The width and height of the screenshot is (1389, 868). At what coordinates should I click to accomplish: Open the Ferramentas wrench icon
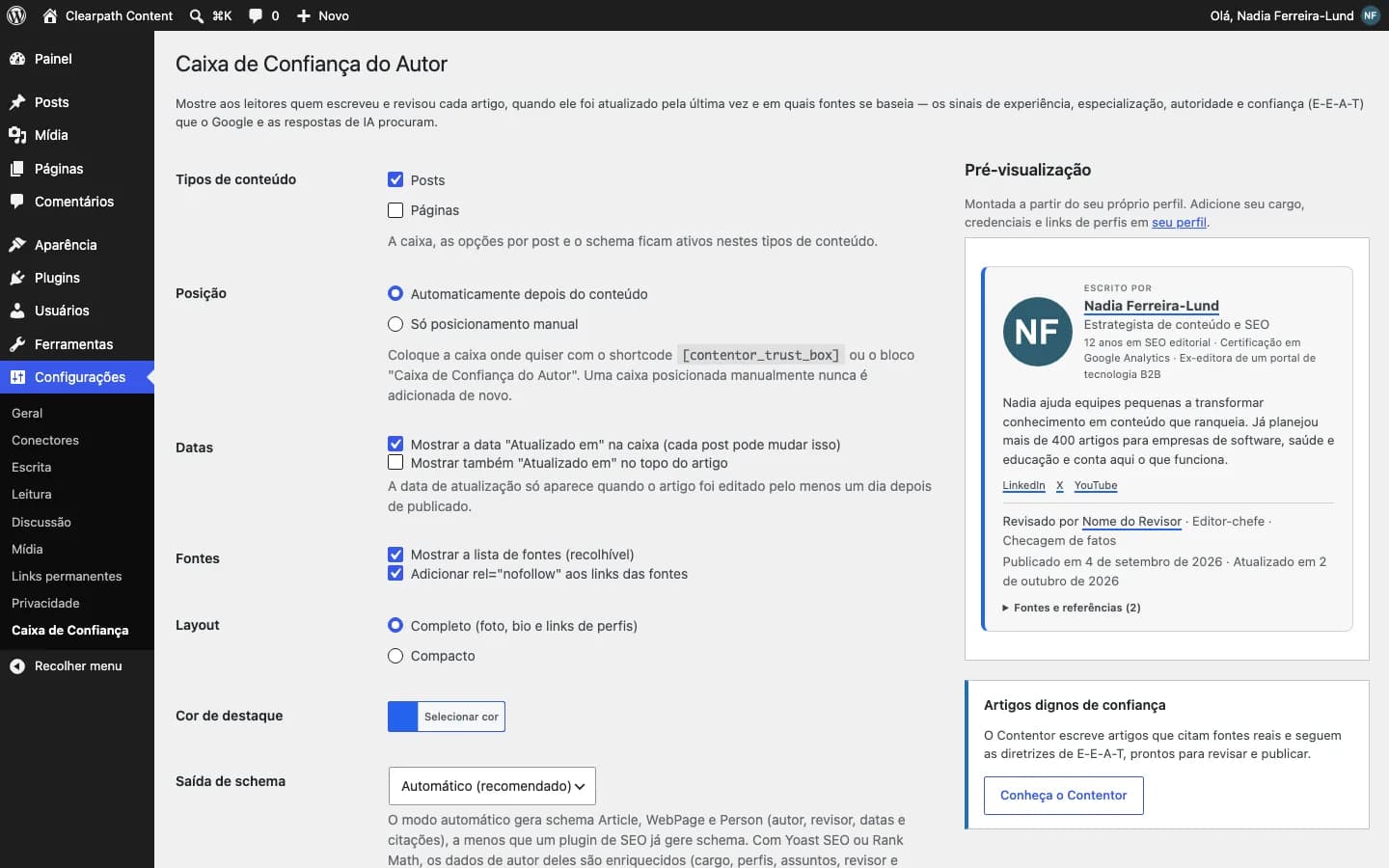pos(17,344)
